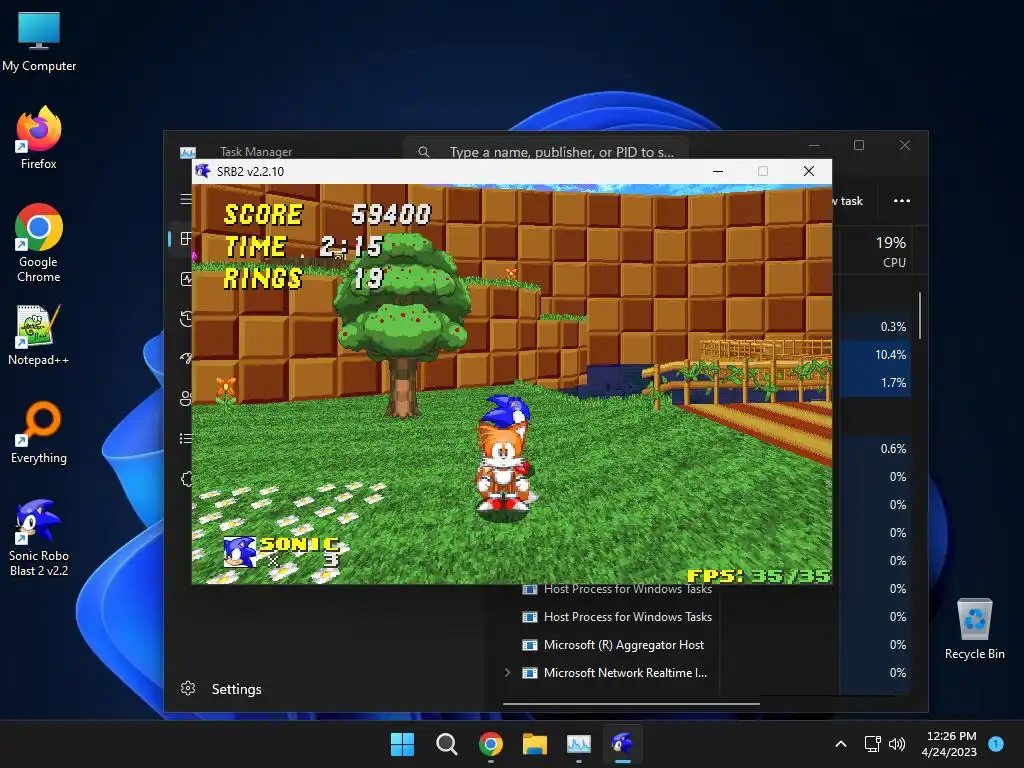Select the Notepad++ desktop shortcut
The width and height of the screenshot is (1024, 768).
39,334
